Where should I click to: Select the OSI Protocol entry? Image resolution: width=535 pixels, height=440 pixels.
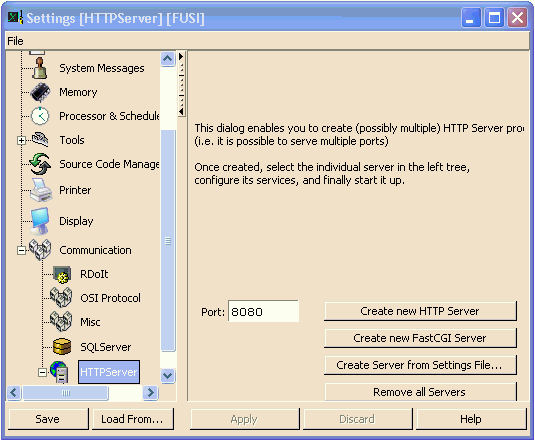[x=110, y=298]
